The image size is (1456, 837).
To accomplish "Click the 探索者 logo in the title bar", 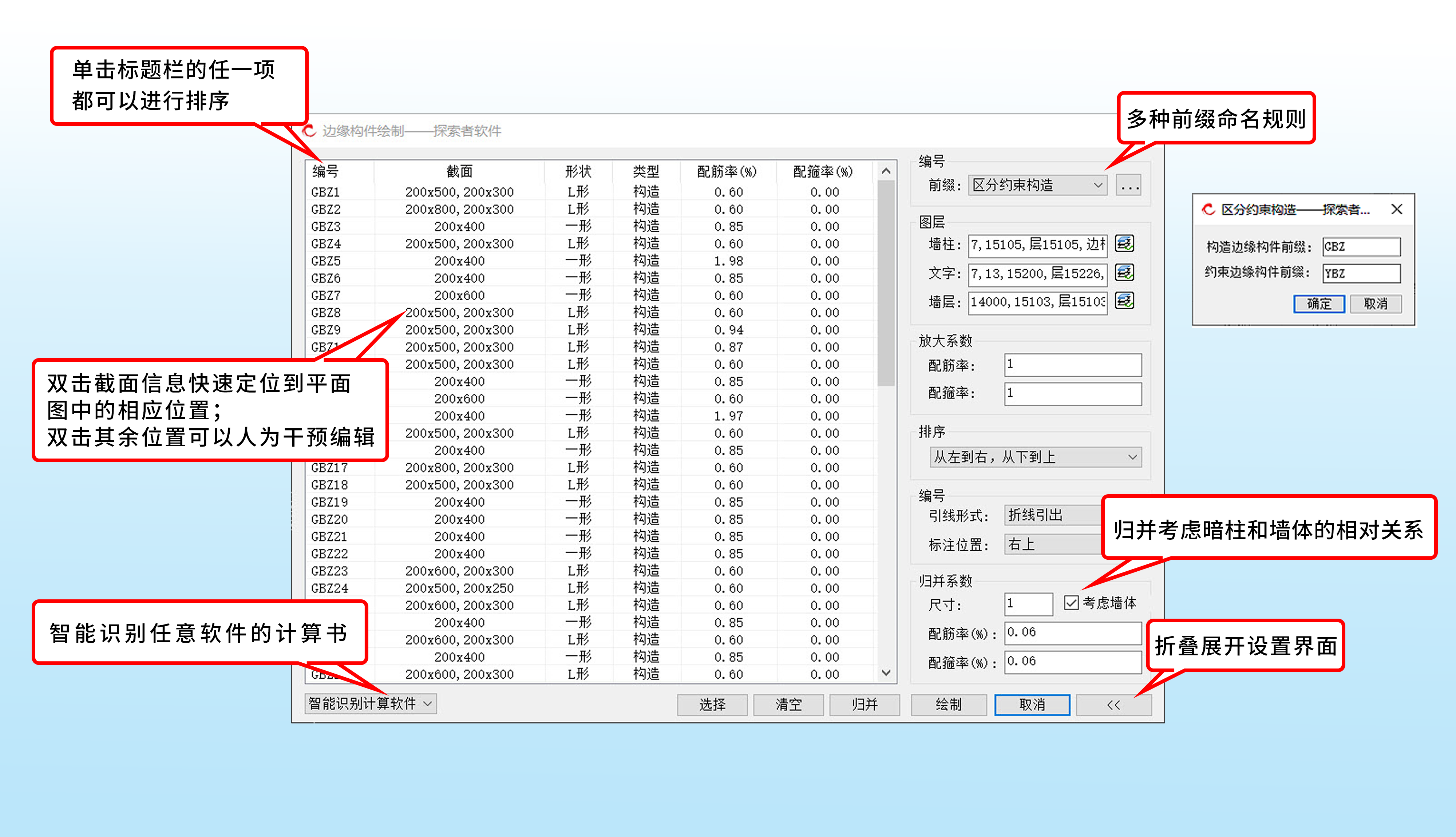I will pos(309,131).
